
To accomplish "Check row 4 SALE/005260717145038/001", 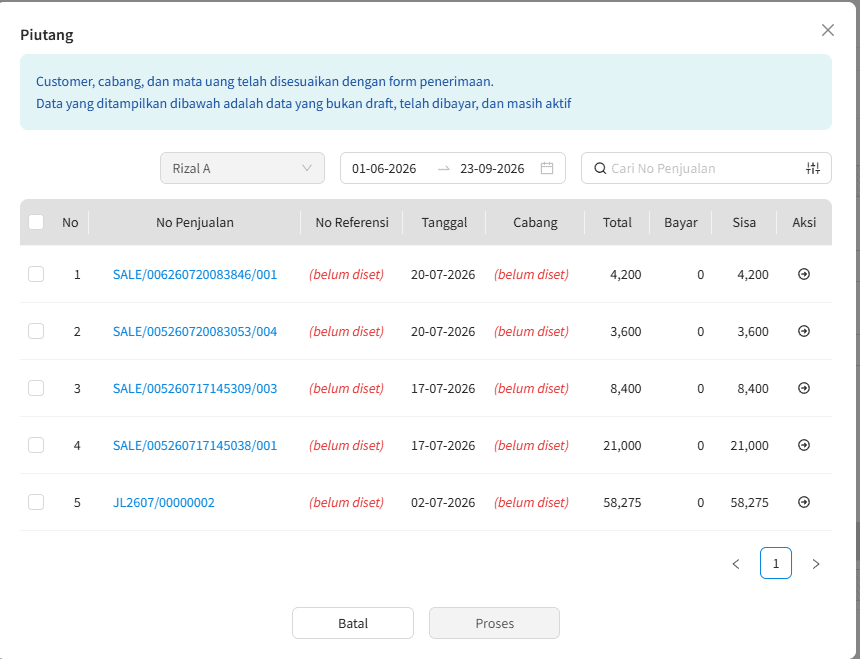I will 36,445.
